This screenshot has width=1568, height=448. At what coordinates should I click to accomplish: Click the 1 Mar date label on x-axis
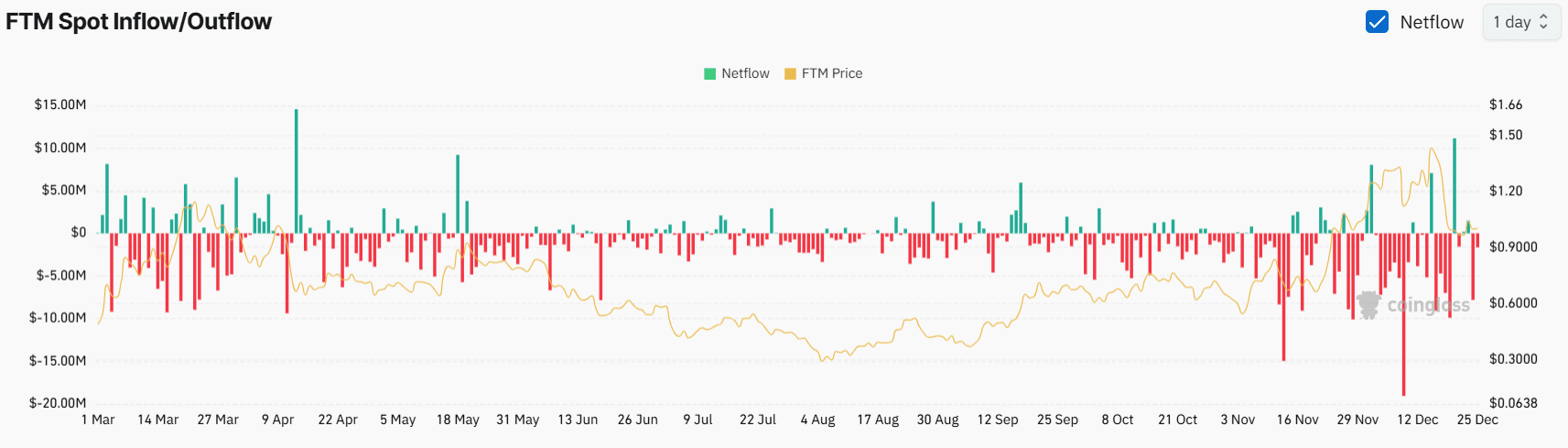(x=98, y=420)
